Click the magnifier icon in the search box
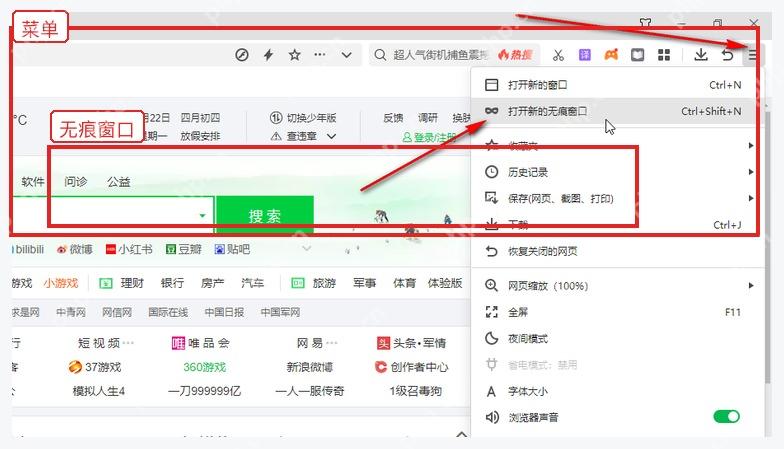The height and width of the screenshot is (449, 784). point(380,54)
